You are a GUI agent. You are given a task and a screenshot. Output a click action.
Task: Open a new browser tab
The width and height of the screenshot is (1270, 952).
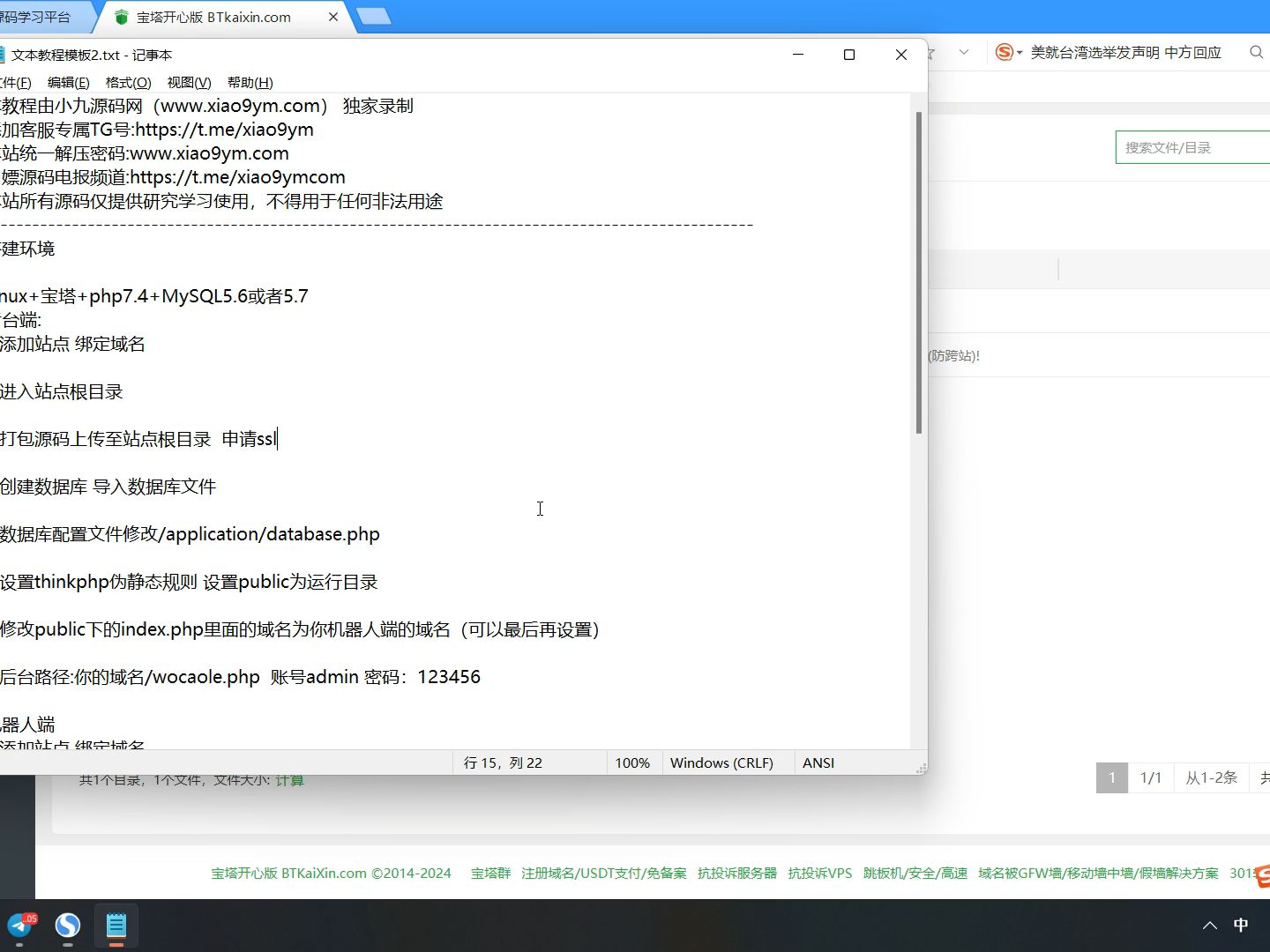[x=374, y=17]
